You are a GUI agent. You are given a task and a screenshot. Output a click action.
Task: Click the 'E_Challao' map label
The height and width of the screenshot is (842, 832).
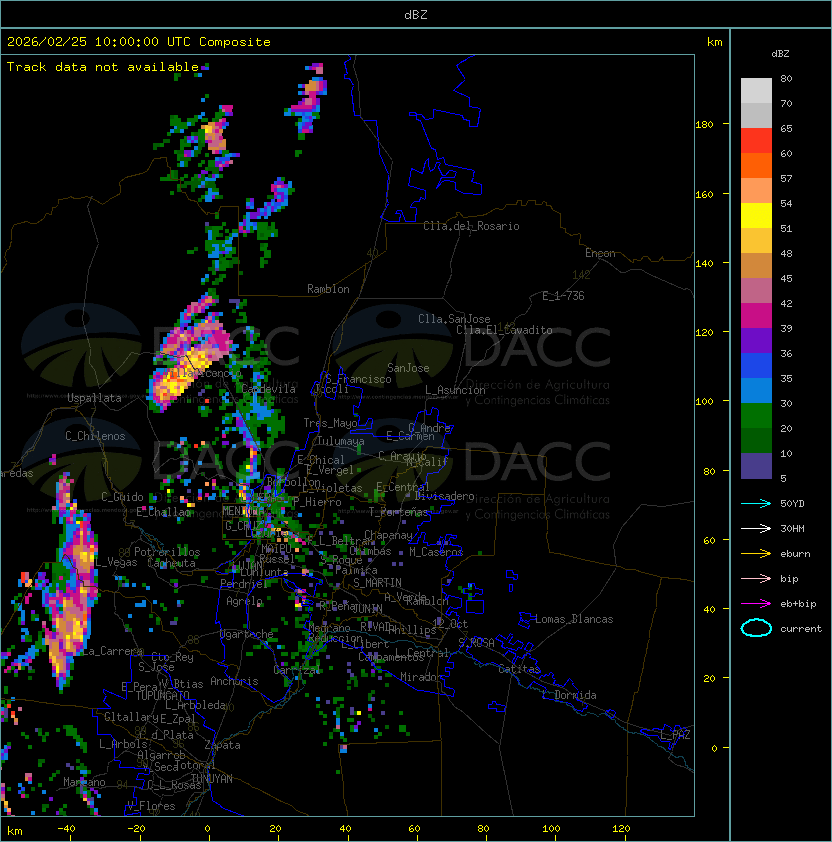coord(163,512)
